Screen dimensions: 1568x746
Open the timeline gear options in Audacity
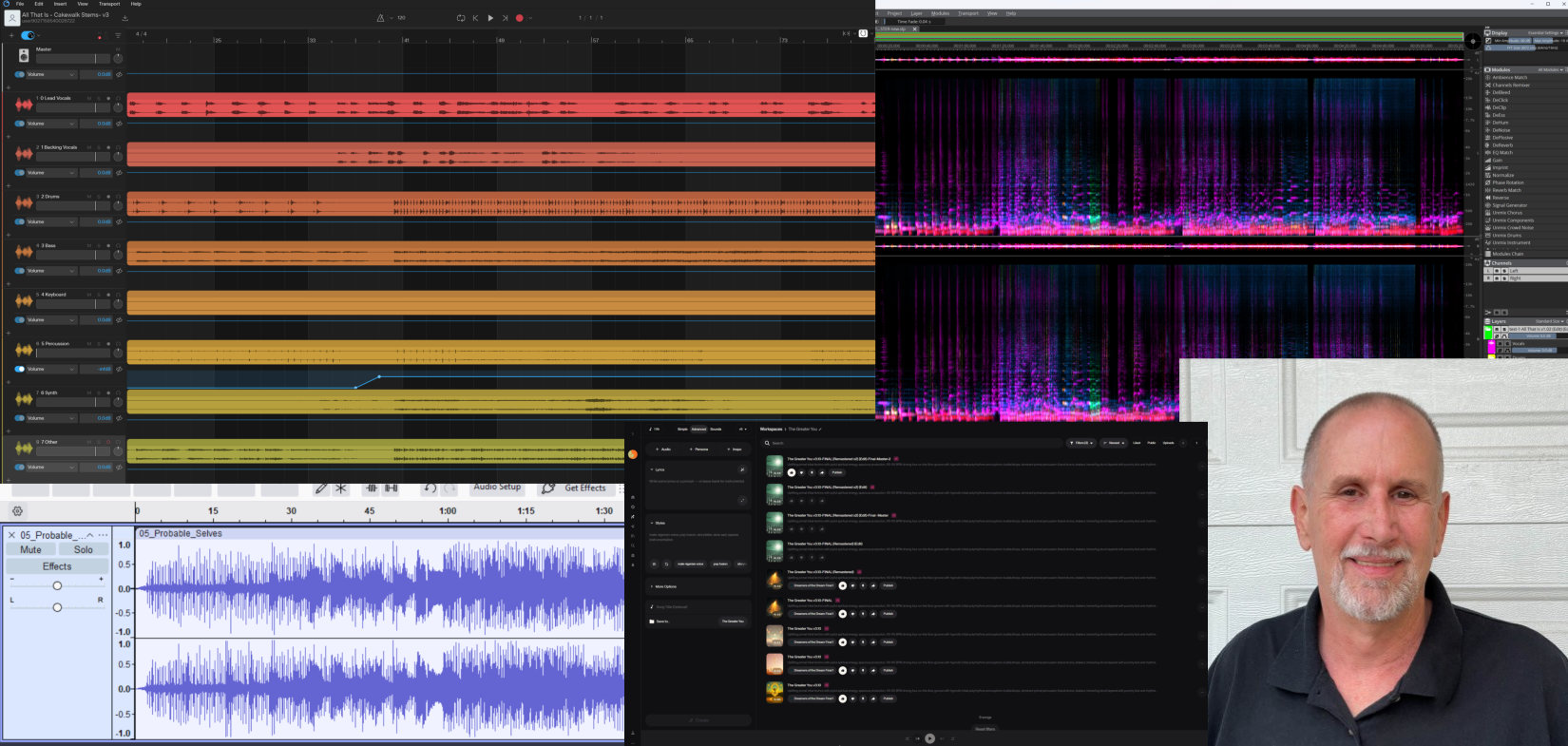(x=17, y=511)
